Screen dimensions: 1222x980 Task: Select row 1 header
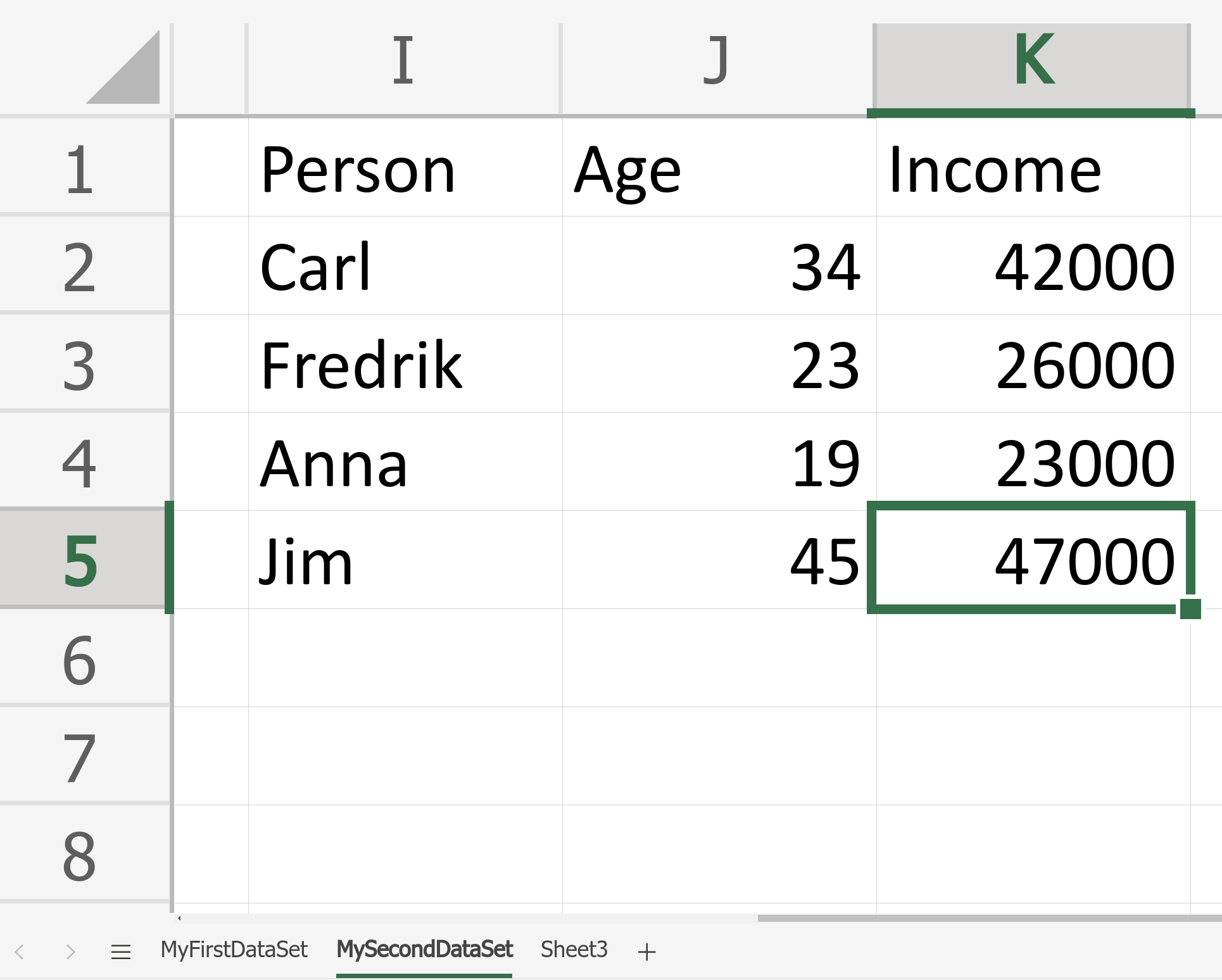coord(81,169)
